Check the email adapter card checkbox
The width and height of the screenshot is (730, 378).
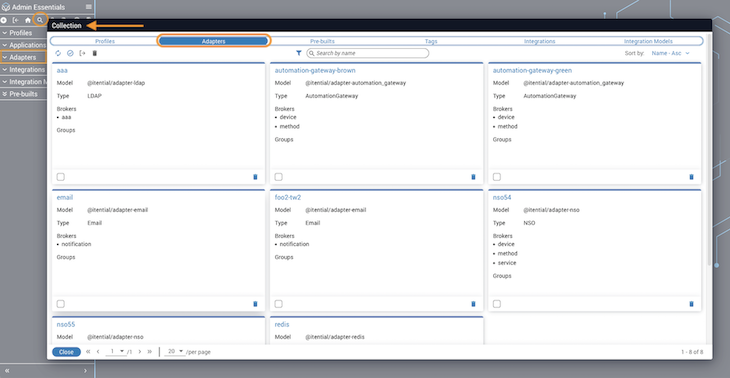[x=61, y=304]
